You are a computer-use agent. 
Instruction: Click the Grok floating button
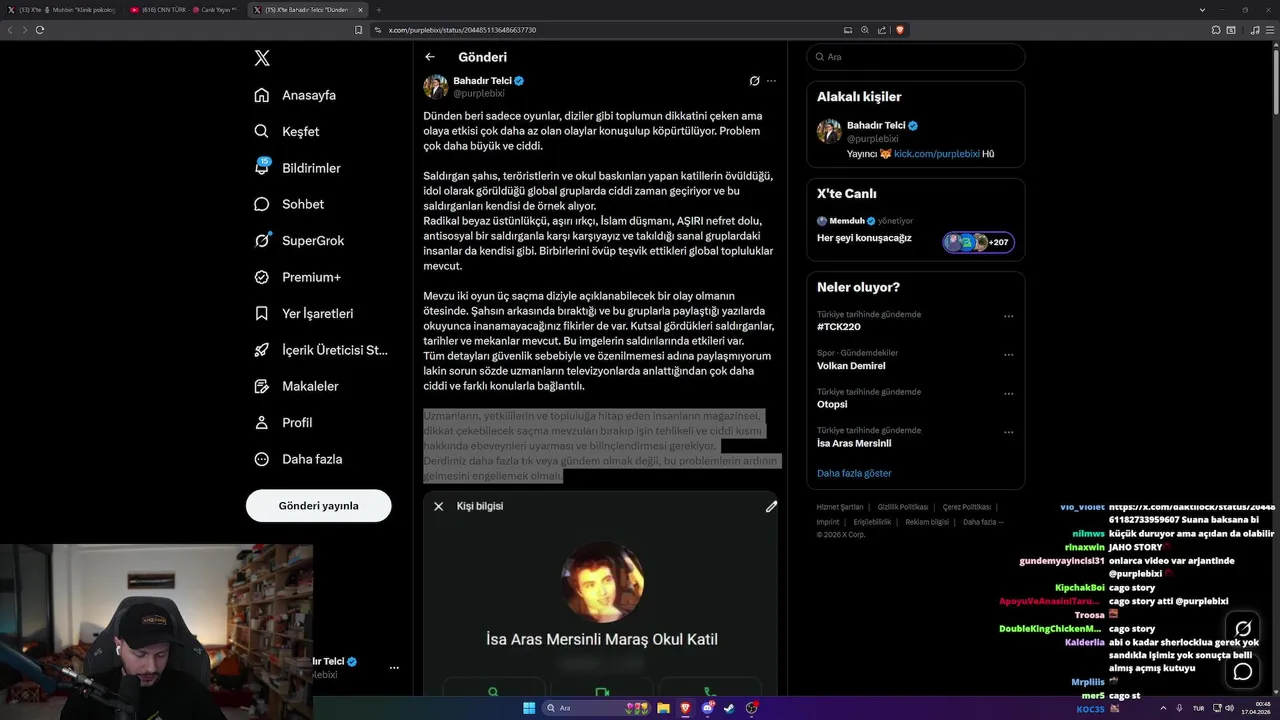1243,629
